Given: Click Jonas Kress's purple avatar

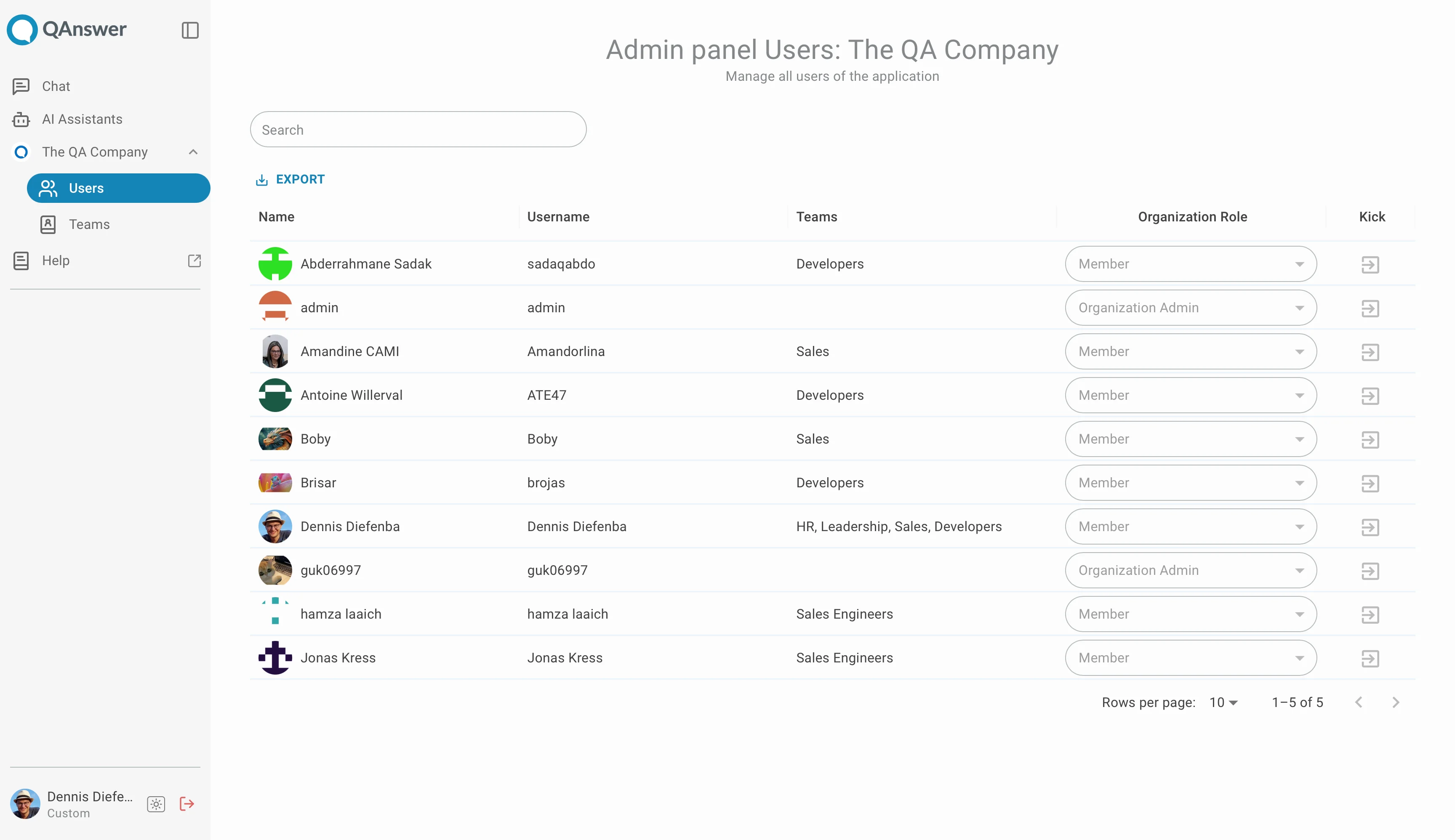Looking at the screenshot, I should coord(275,658).
